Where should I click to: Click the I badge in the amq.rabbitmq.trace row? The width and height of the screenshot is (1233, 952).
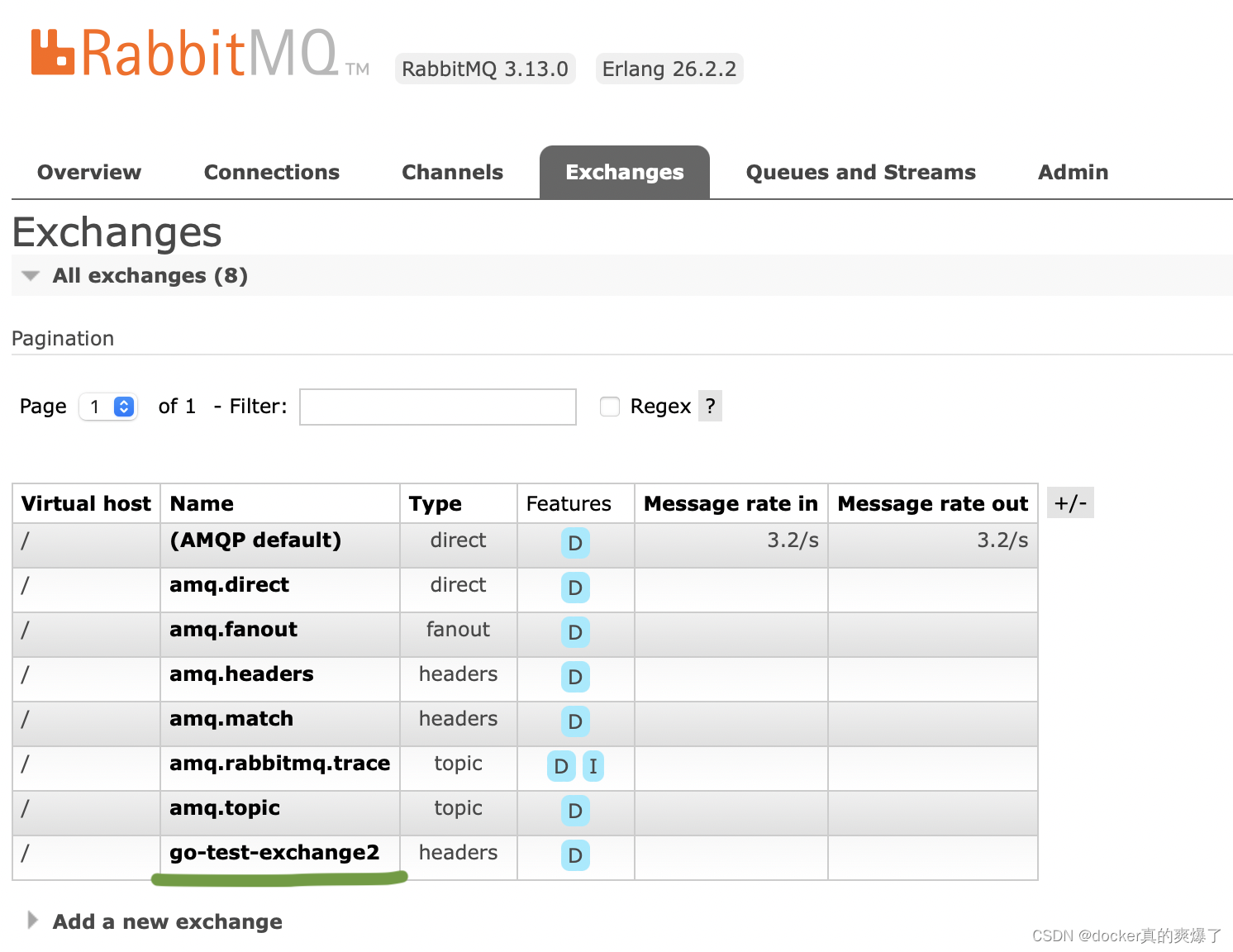(x=593, y=766)
